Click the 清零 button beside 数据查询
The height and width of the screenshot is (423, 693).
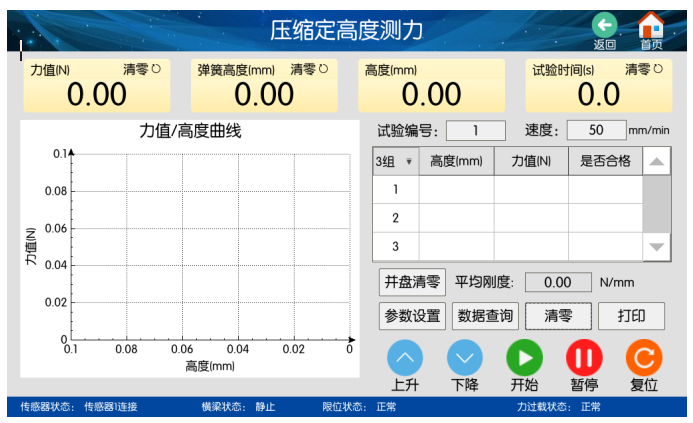558,316
